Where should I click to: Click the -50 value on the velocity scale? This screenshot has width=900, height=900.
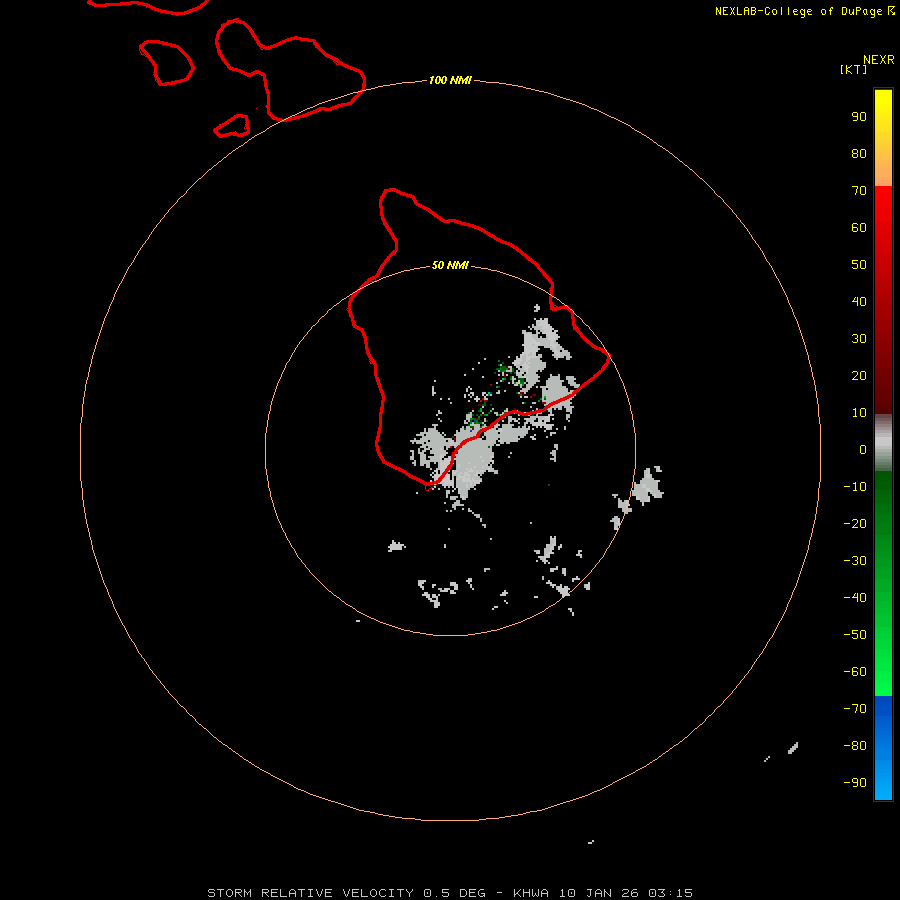tap(855, 635)
